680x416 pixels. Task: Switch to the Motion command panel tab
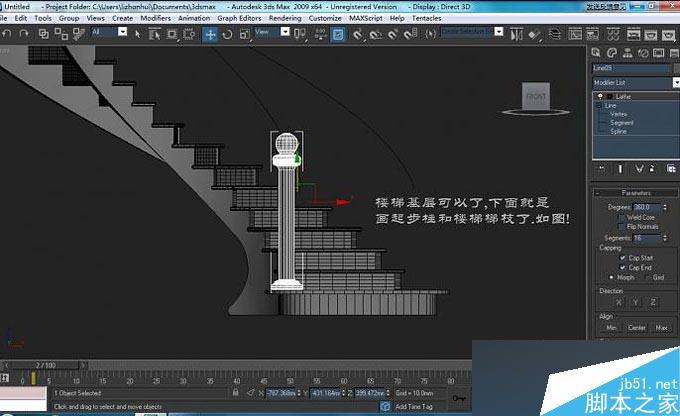click(643, 53)
